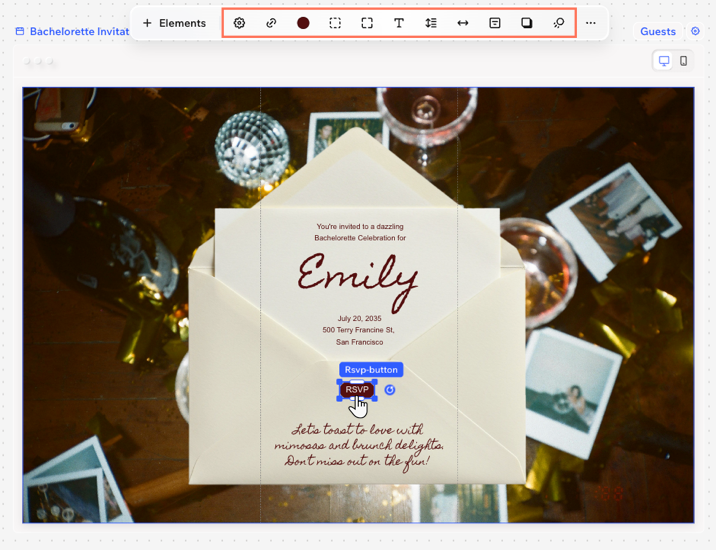Screen dimensions: 716x550
Task: Open the shadow settings icon
Action: pyautogui.click(x=526, y=23)
